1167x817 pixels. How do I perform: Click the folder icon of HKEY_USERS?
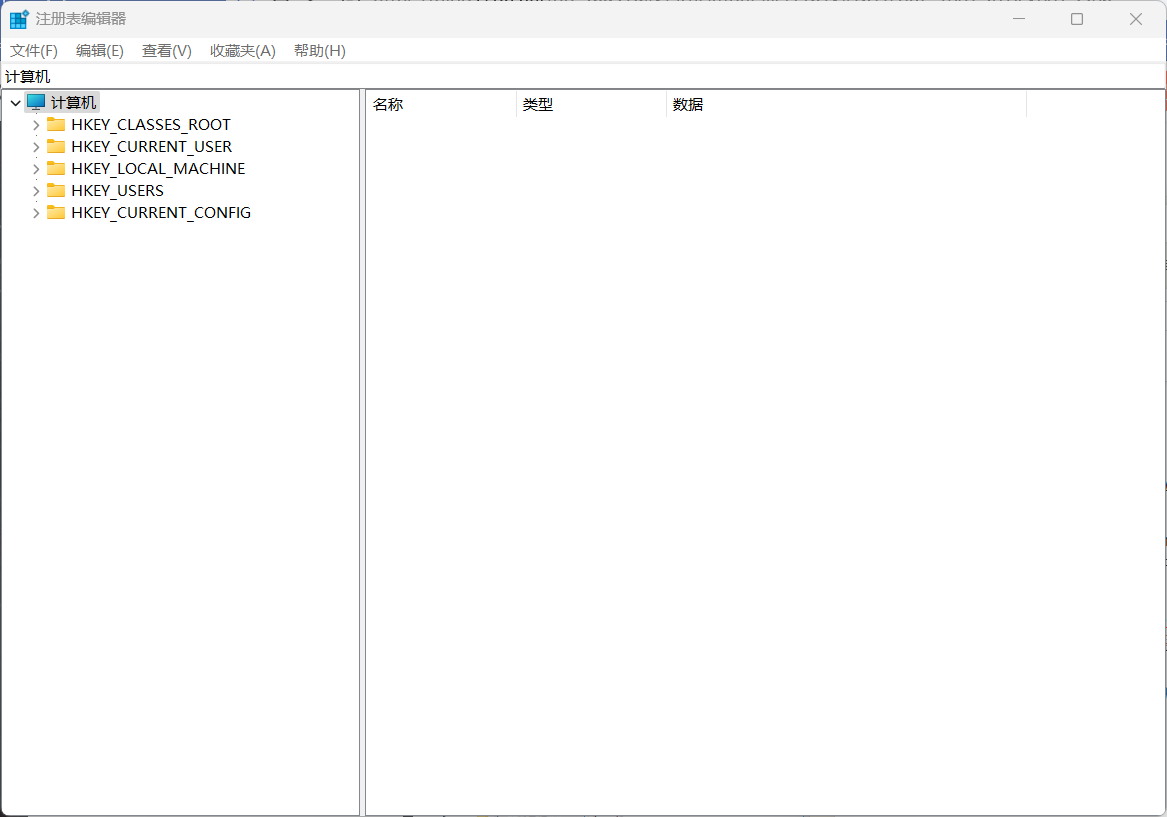56,190
